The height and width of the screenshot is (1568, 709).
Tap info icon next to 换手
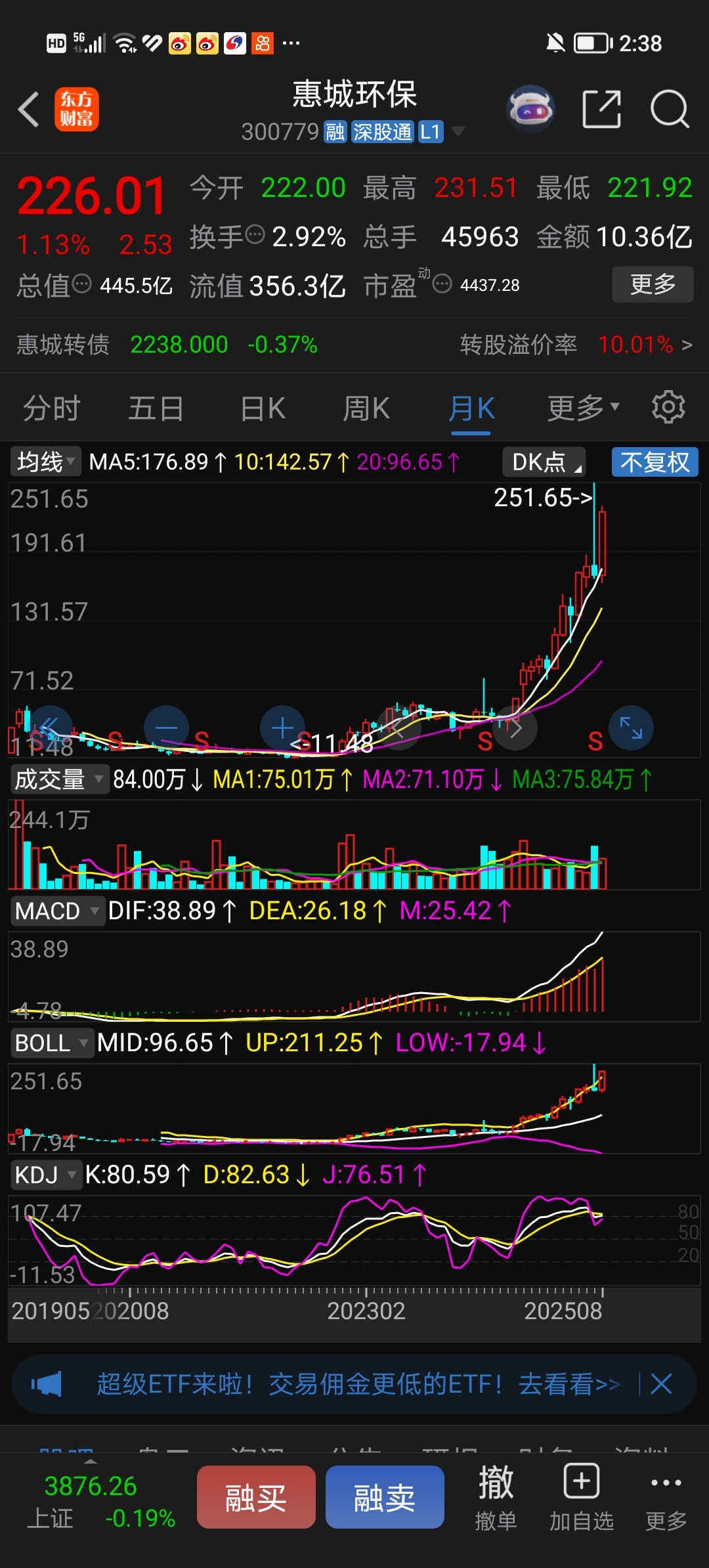(255, 234)
